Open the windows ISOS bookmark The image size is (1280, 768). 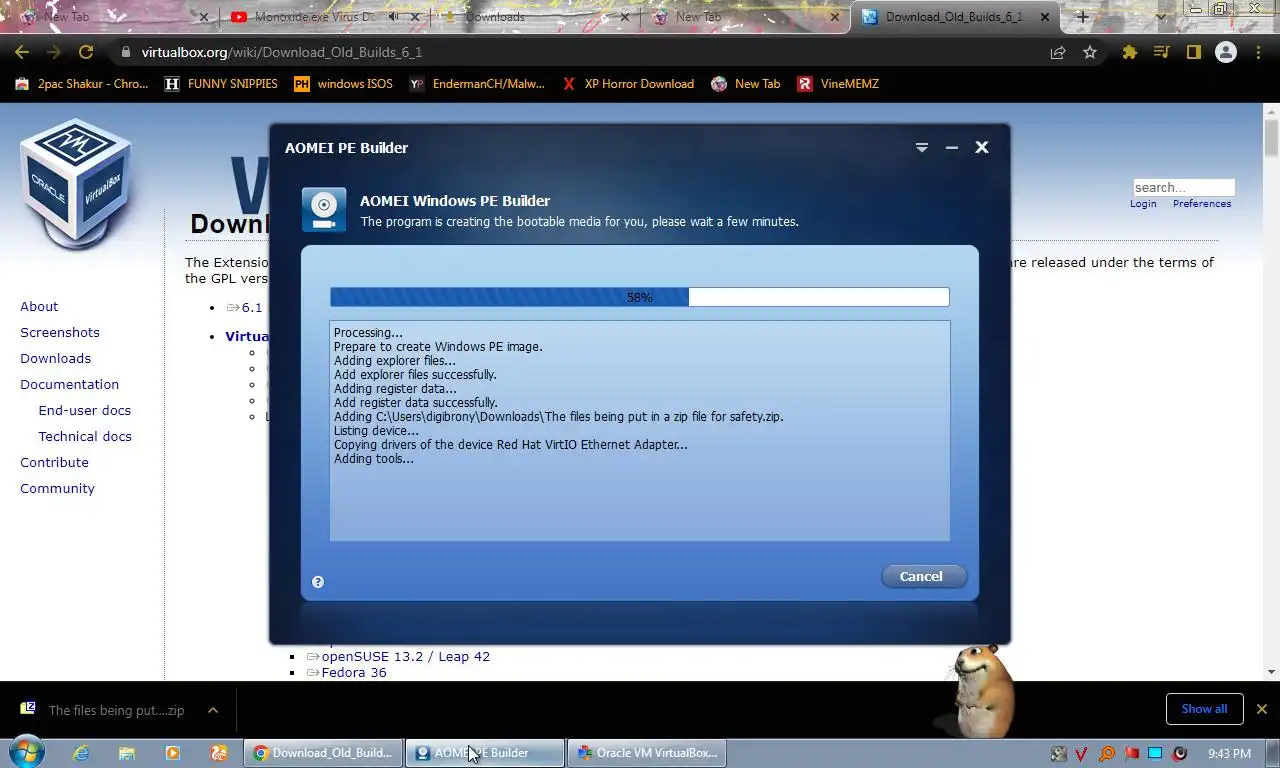(343, 84)
